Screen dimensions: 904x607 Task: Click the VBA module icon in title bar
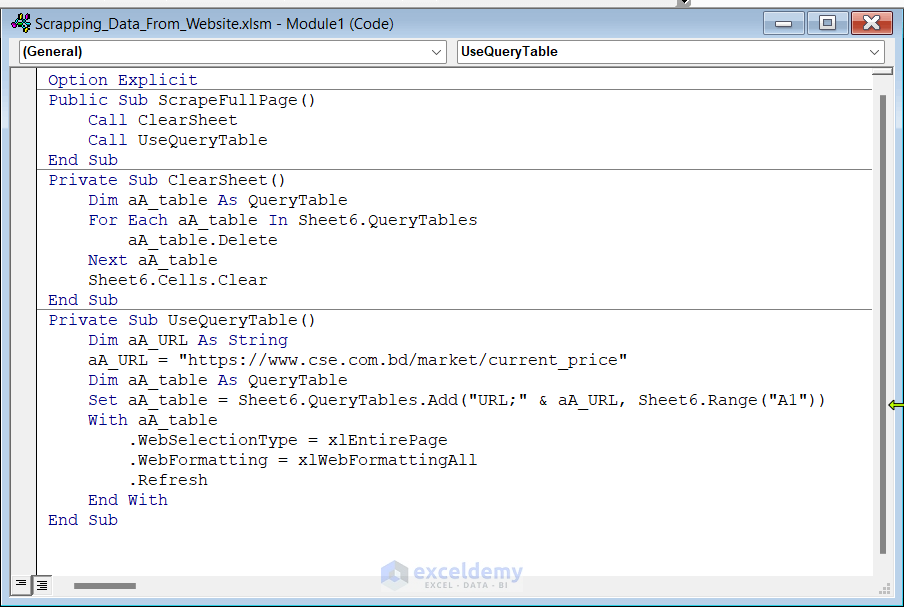(20, 23)
